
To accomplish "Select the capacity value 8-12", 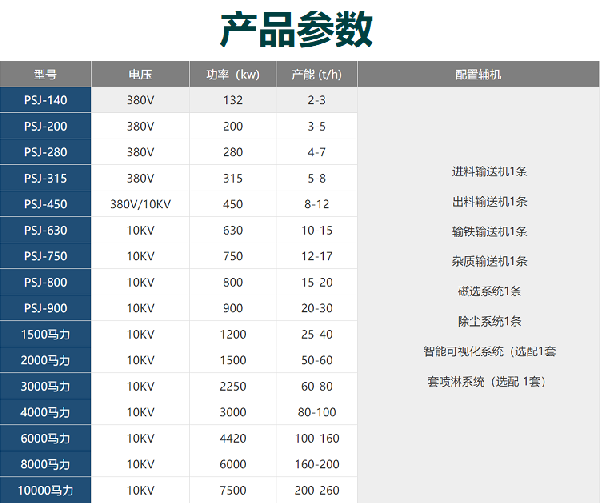I will tap(316, 204).
